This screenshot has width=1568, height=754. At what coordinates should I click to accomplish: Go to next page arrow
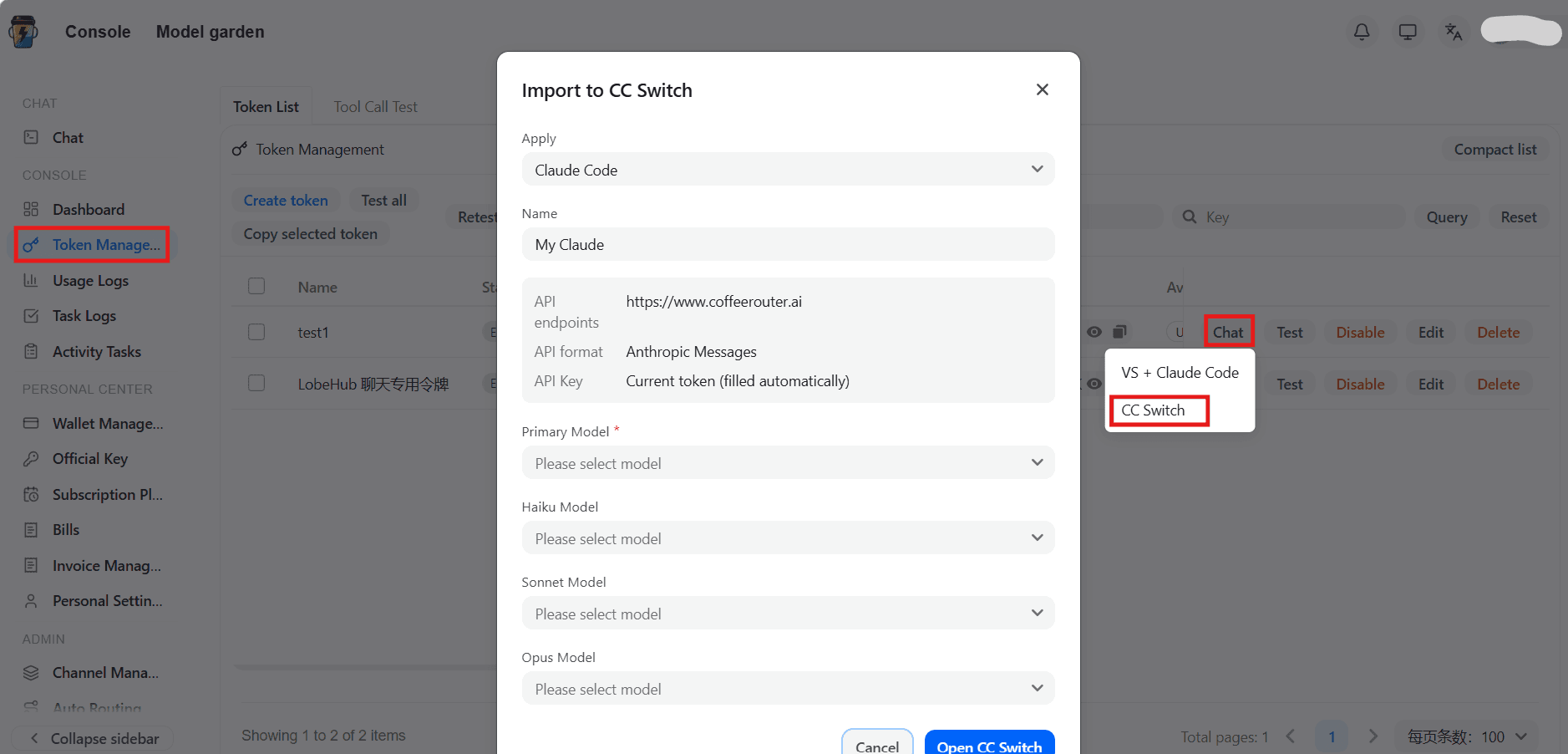(x=1373, y=736)
